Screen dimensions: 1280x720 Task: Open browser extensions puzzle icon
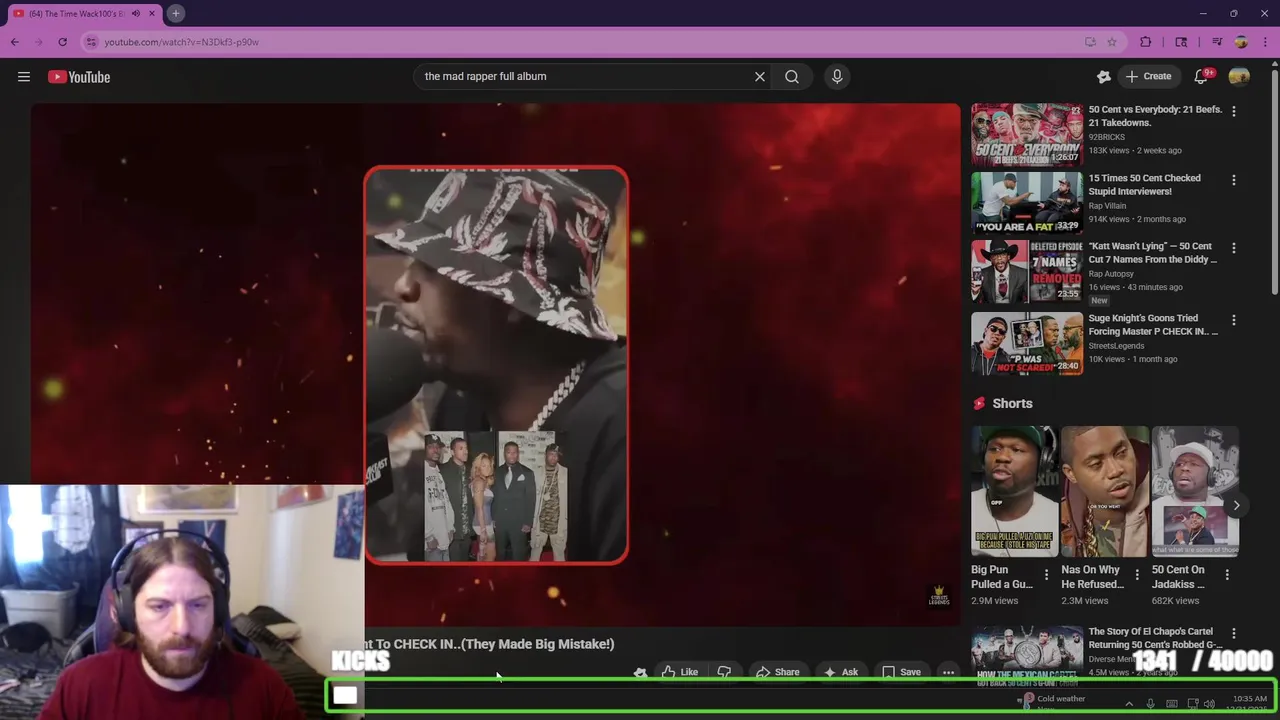point(1146,42)
